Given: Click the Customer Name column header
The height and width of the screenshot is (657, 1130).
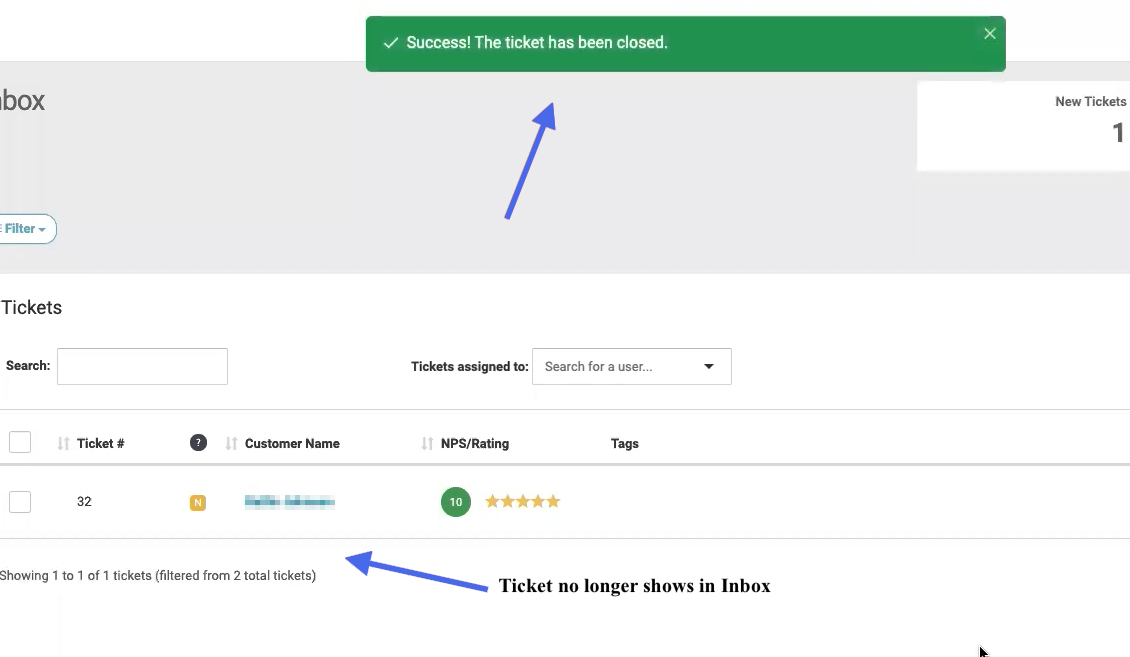Looking at the screenshot, I should point(292,444).
